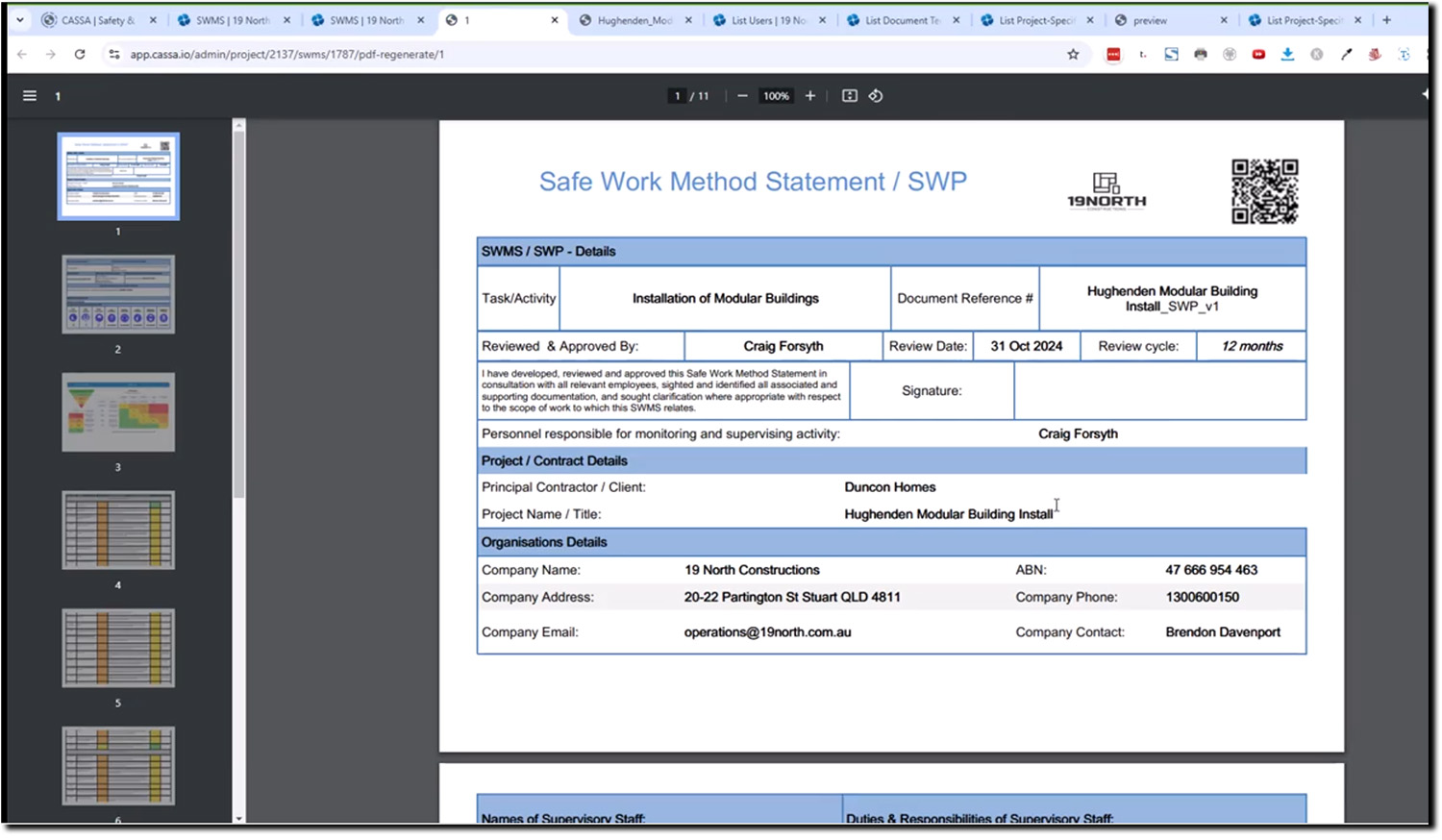Click the red fast-forward extension icon
Image resolution: width=1442 pixels, height=840 pixels.
1258,55
